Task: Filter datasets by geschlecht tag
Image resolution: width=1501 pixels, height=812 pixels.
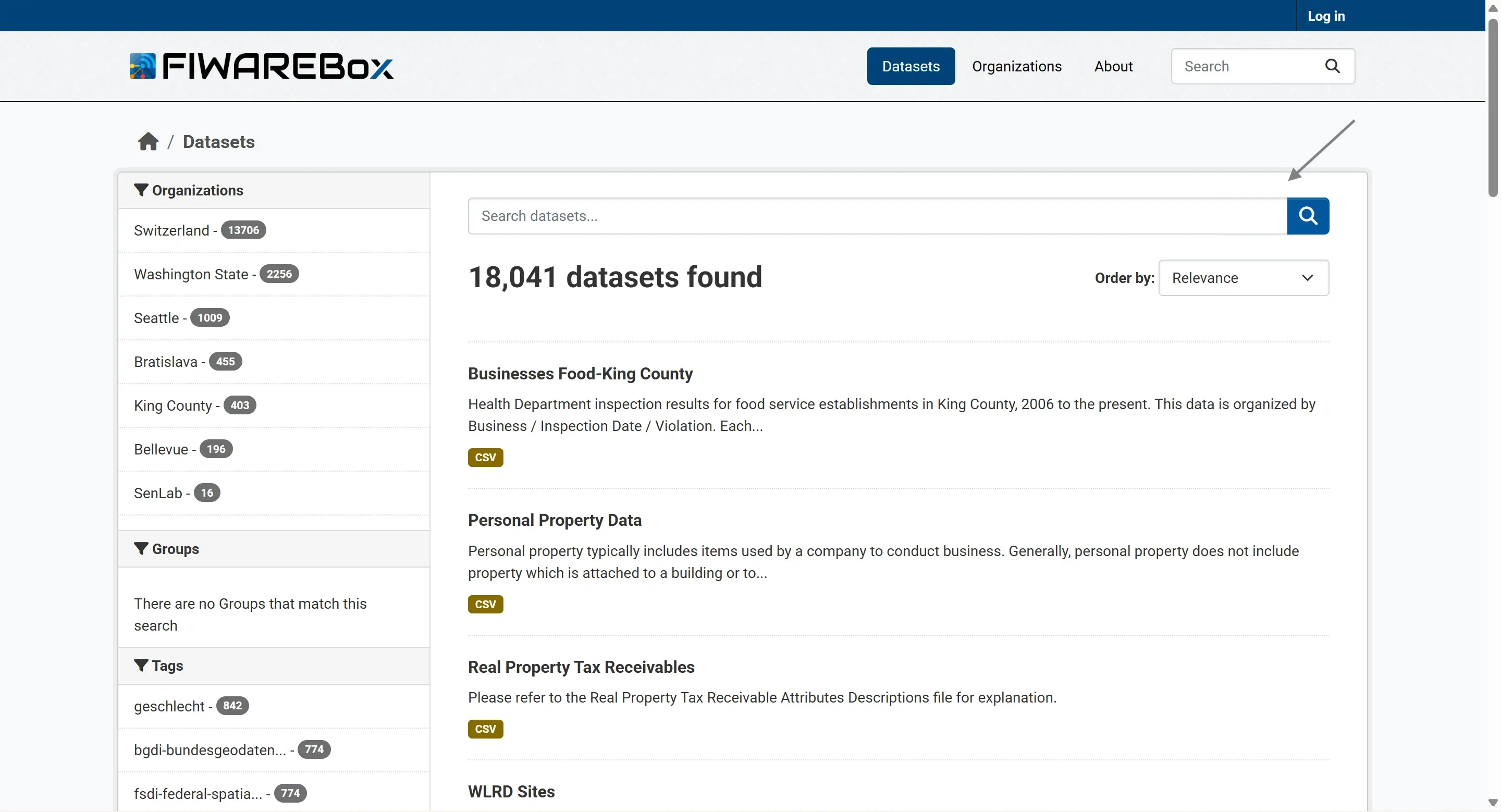Action: pos(169,706)
